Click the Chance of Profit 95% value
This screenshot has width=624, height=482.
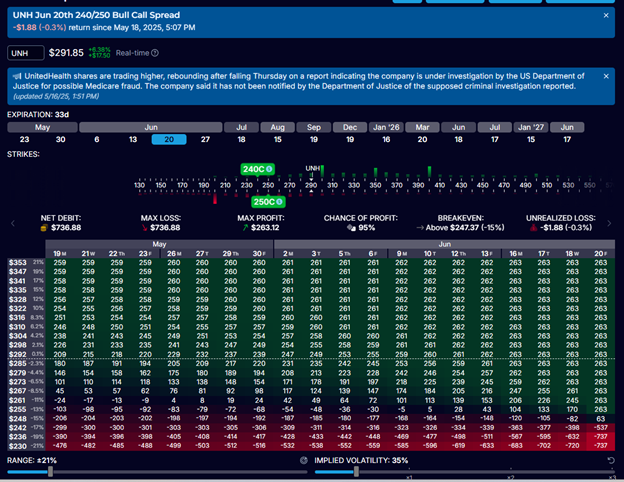[x=367, y=228]
